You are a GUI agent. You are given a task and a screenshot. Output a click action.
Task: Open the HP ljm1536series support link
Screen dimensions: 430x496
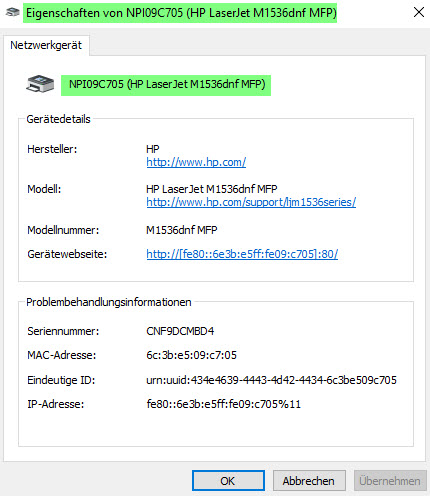[x=251, y=202]
